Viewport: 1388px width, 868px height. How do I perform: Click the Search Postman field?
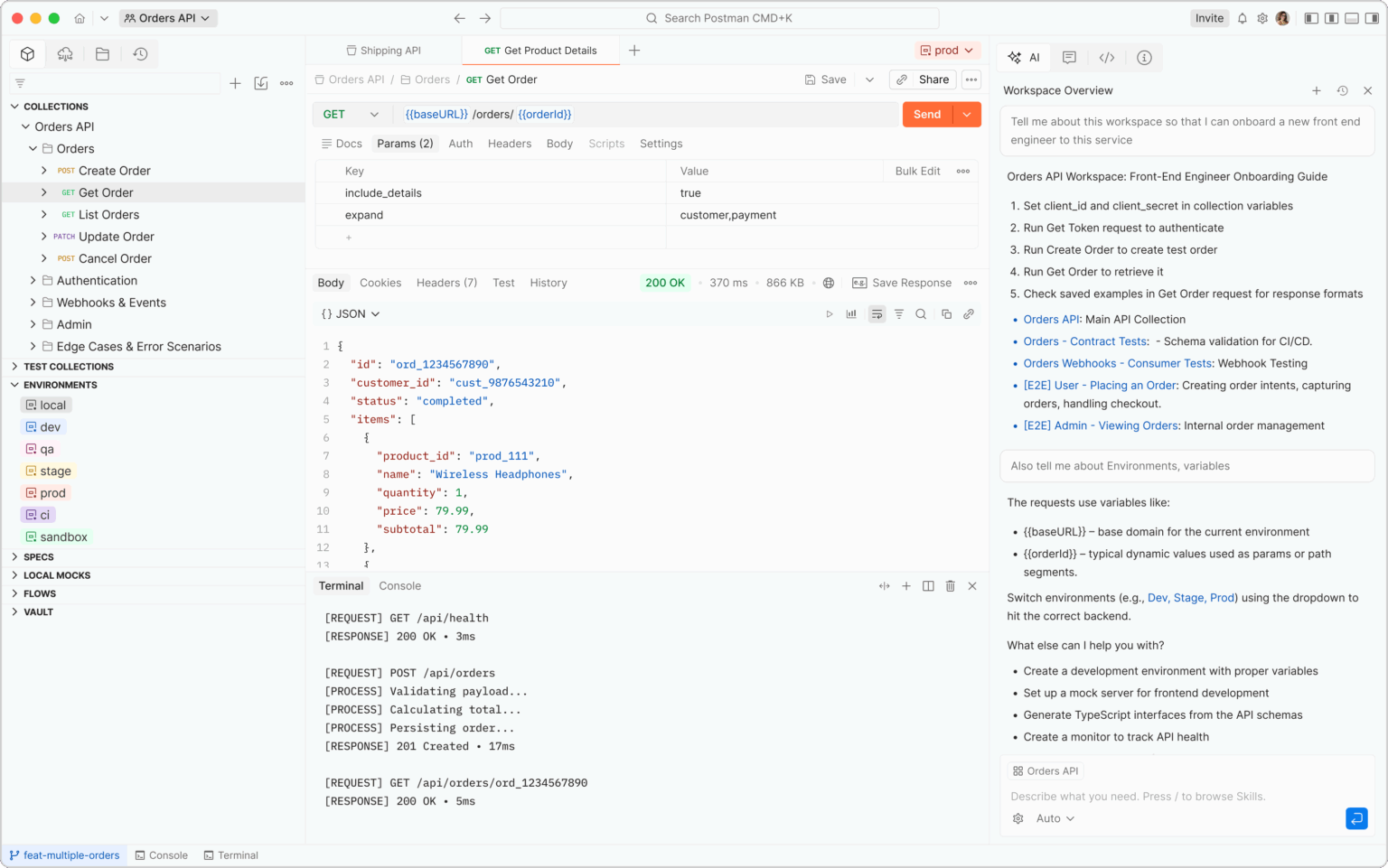[719, 18]
